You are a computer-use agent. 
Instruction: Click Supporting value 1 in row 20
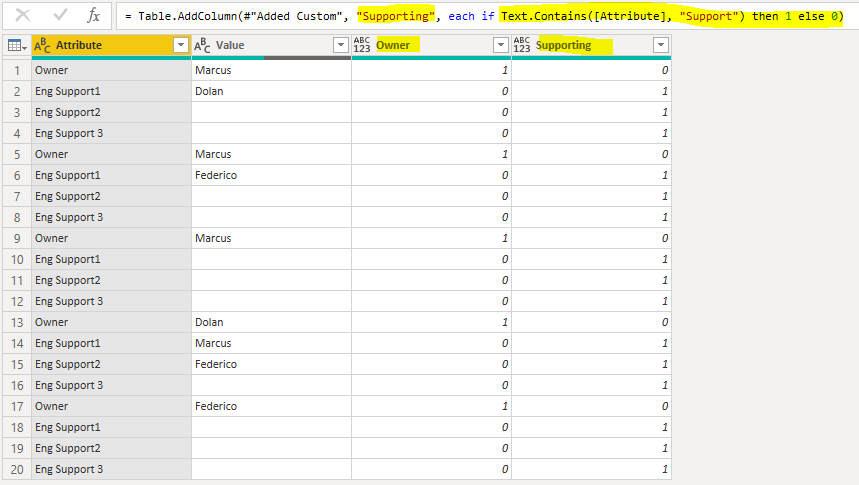[x=591, y=470]
